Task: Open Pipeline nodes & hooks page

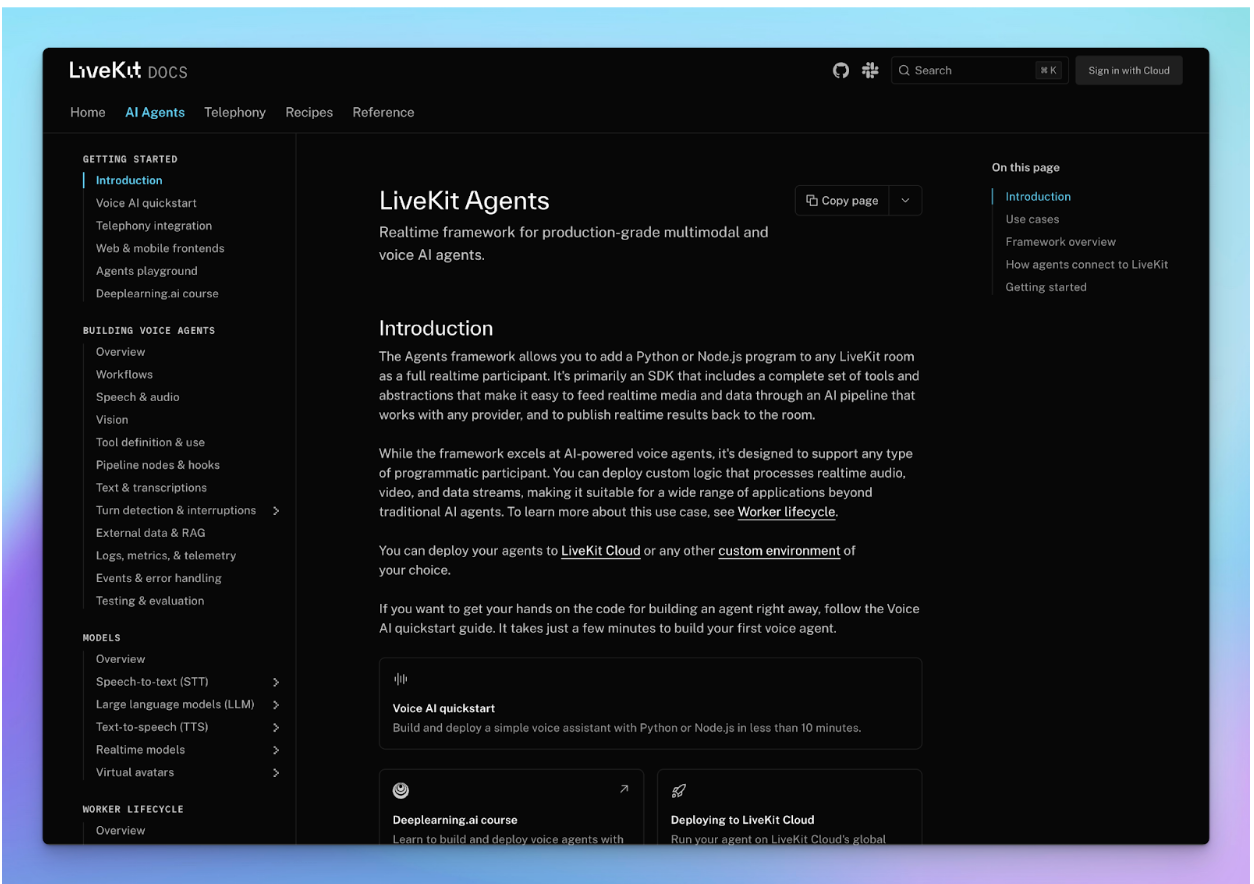Action: click(158, 465)
